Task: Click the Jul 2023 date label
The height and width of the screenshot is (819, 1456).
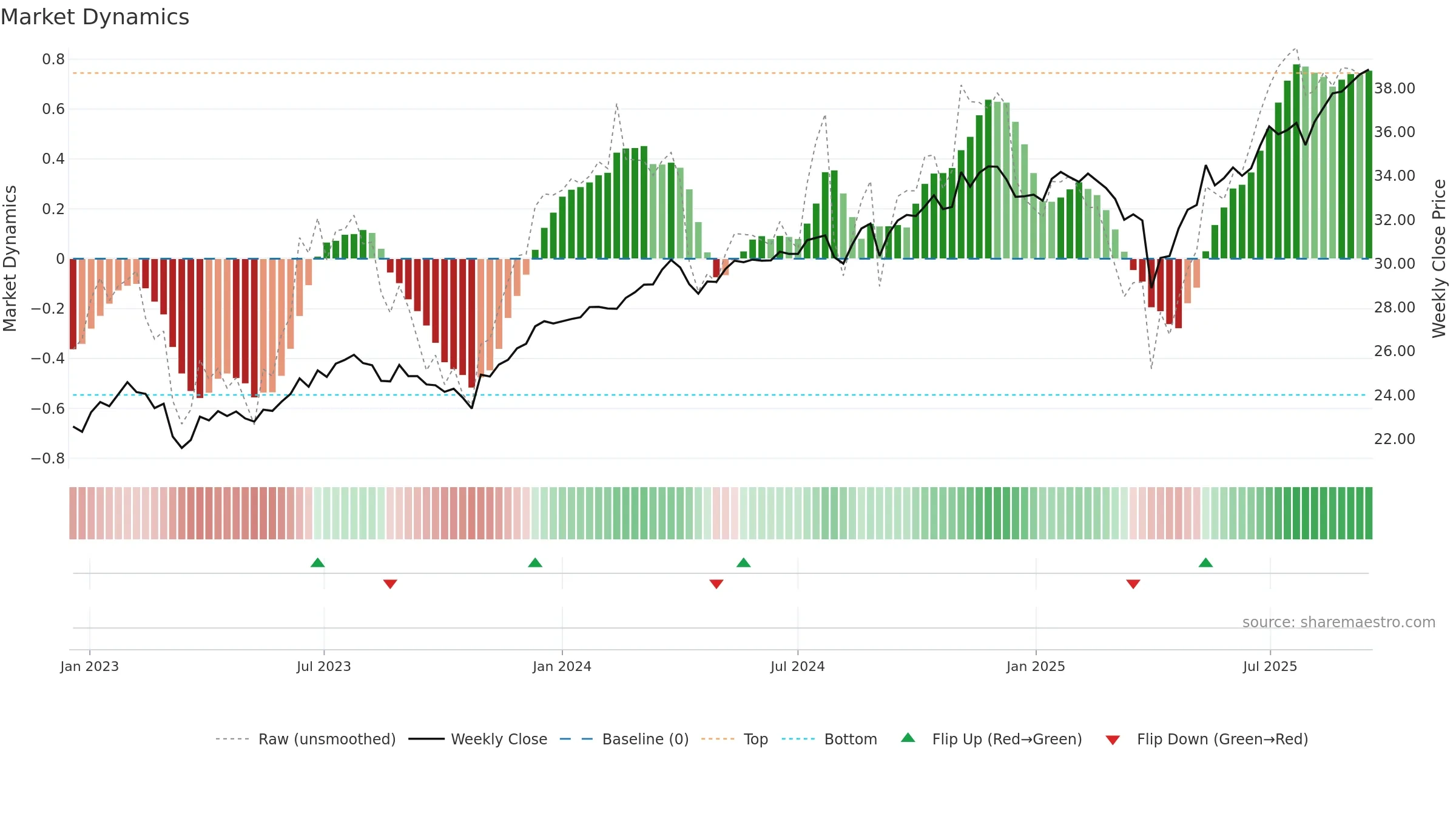Action: click(324, 666)
